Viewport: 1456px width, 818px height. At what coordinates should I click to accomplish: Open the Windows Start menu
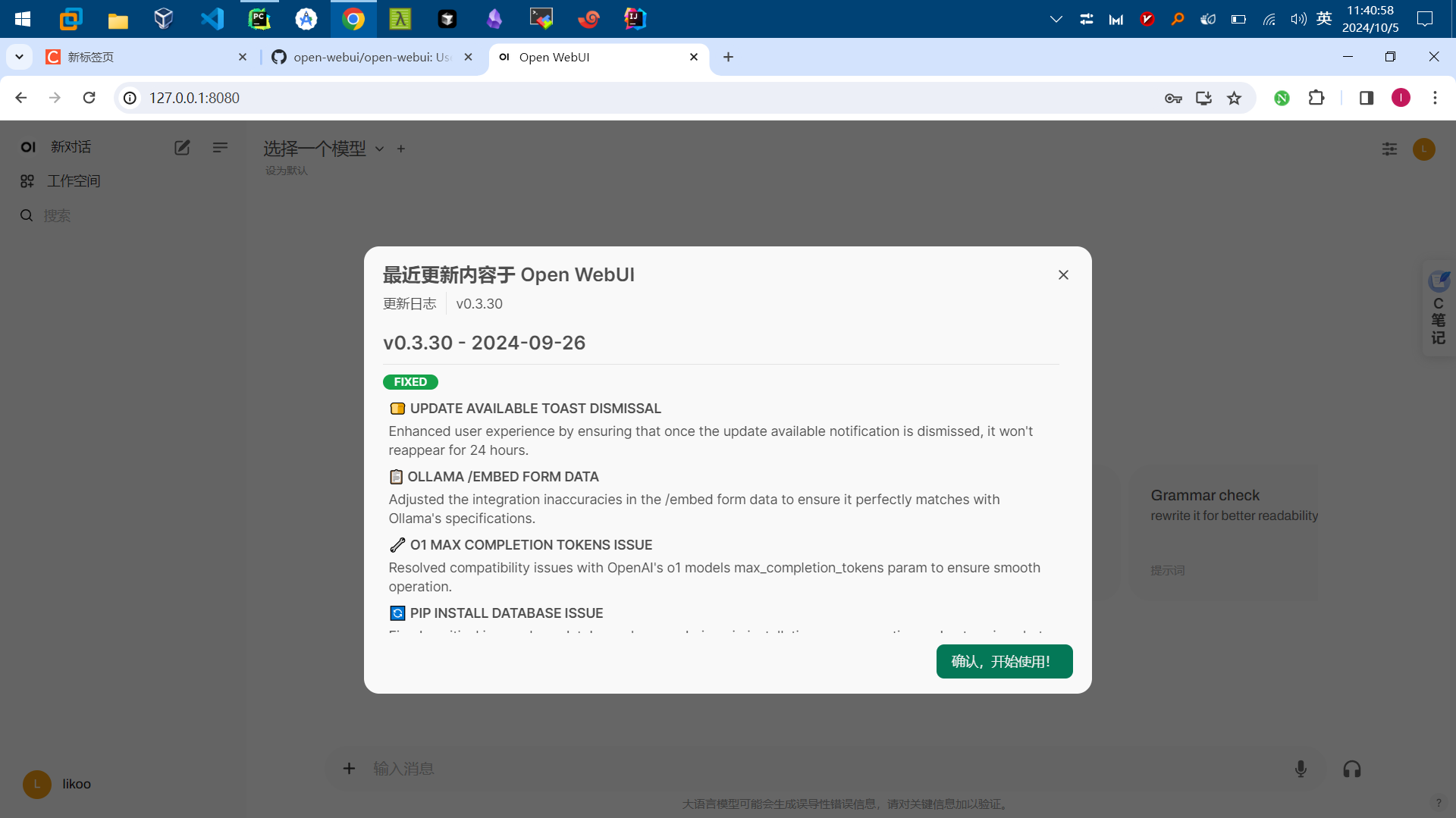coord(23,19)
